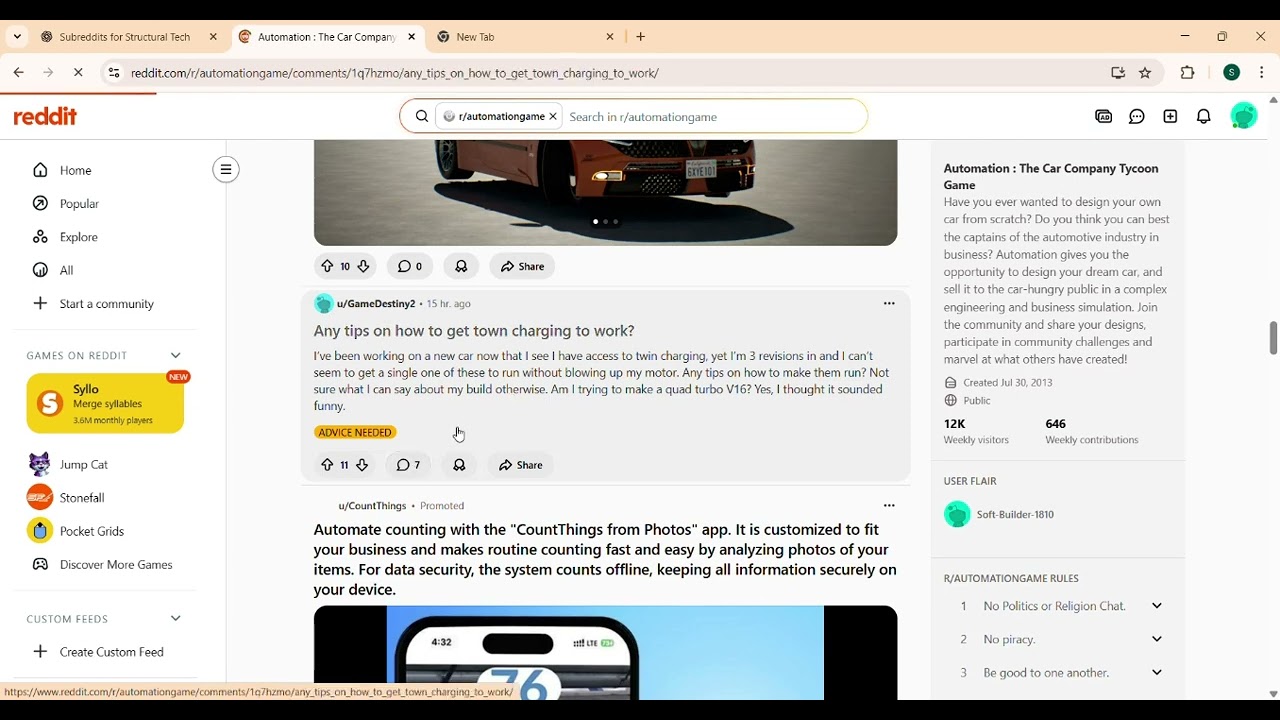
Task: Remove r/automationgame search scope filter
Action: click(553, 117)
